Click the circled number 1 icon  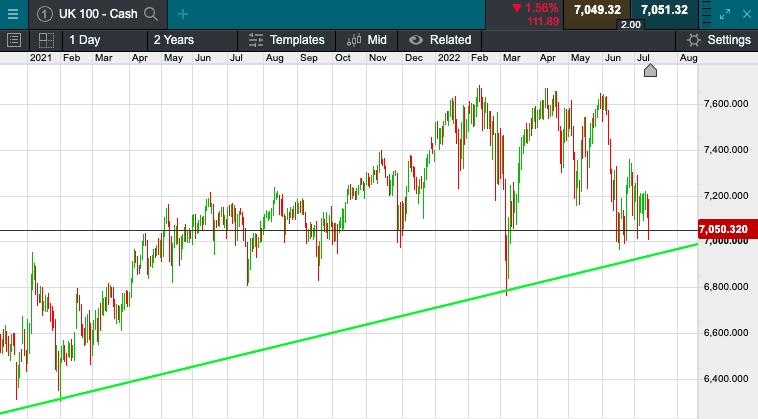pos(44,14)
